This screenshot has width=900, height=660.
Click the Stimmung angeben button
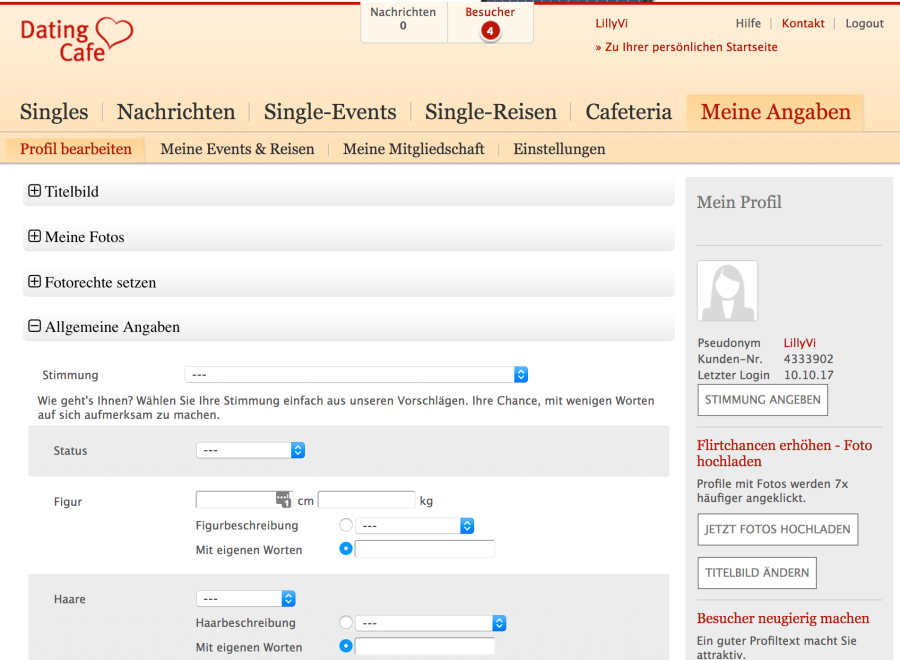point(762,399)
